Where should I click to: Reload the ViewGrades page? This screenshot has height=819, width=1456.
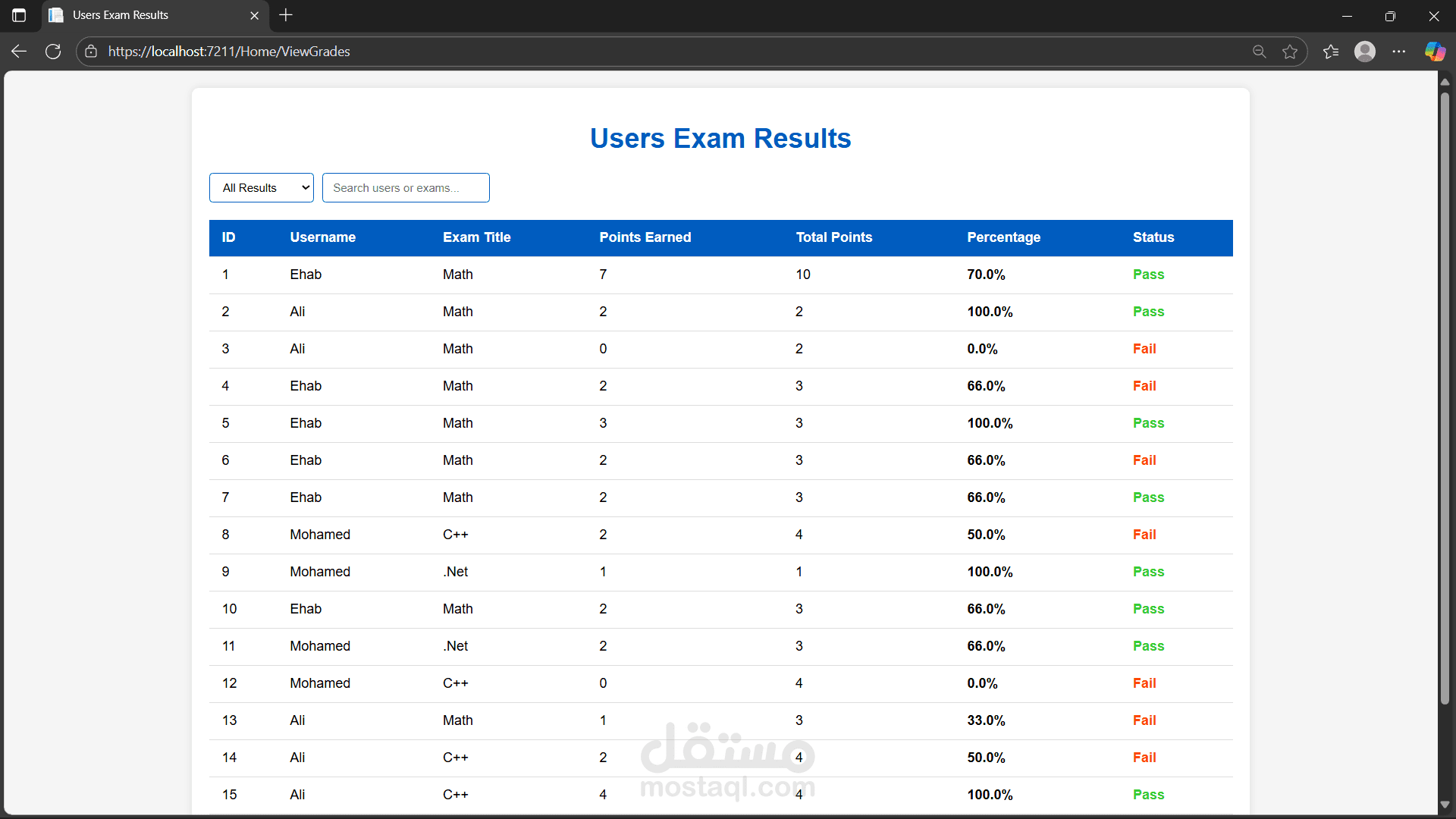click(53, 52)
